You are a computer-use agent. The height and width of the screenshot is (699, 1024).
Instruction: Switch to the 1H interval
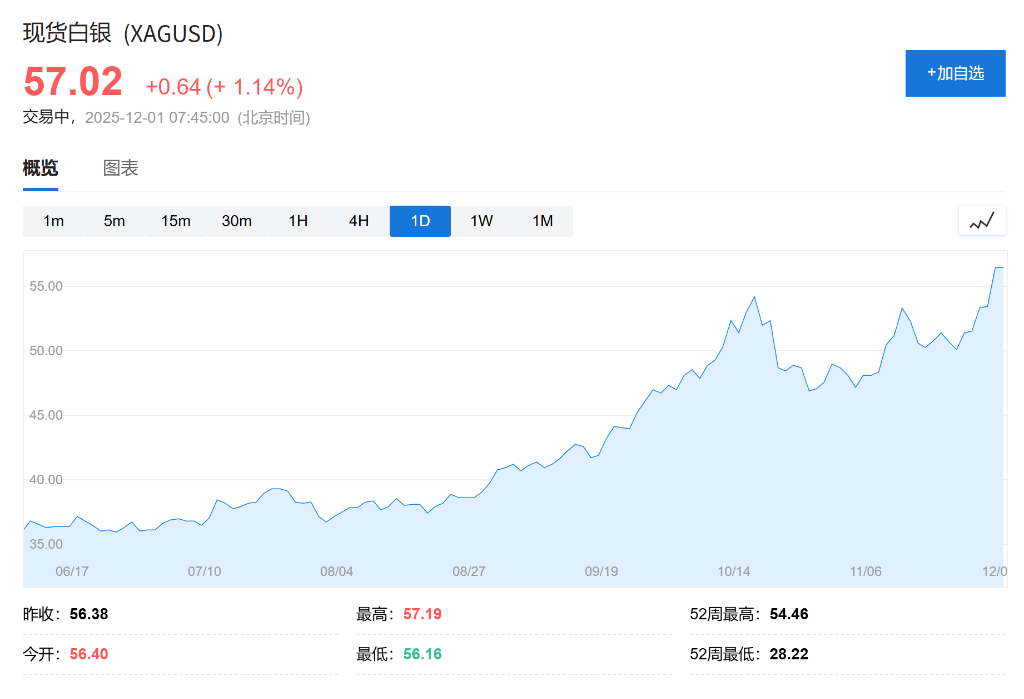click(x=297, y=221)
